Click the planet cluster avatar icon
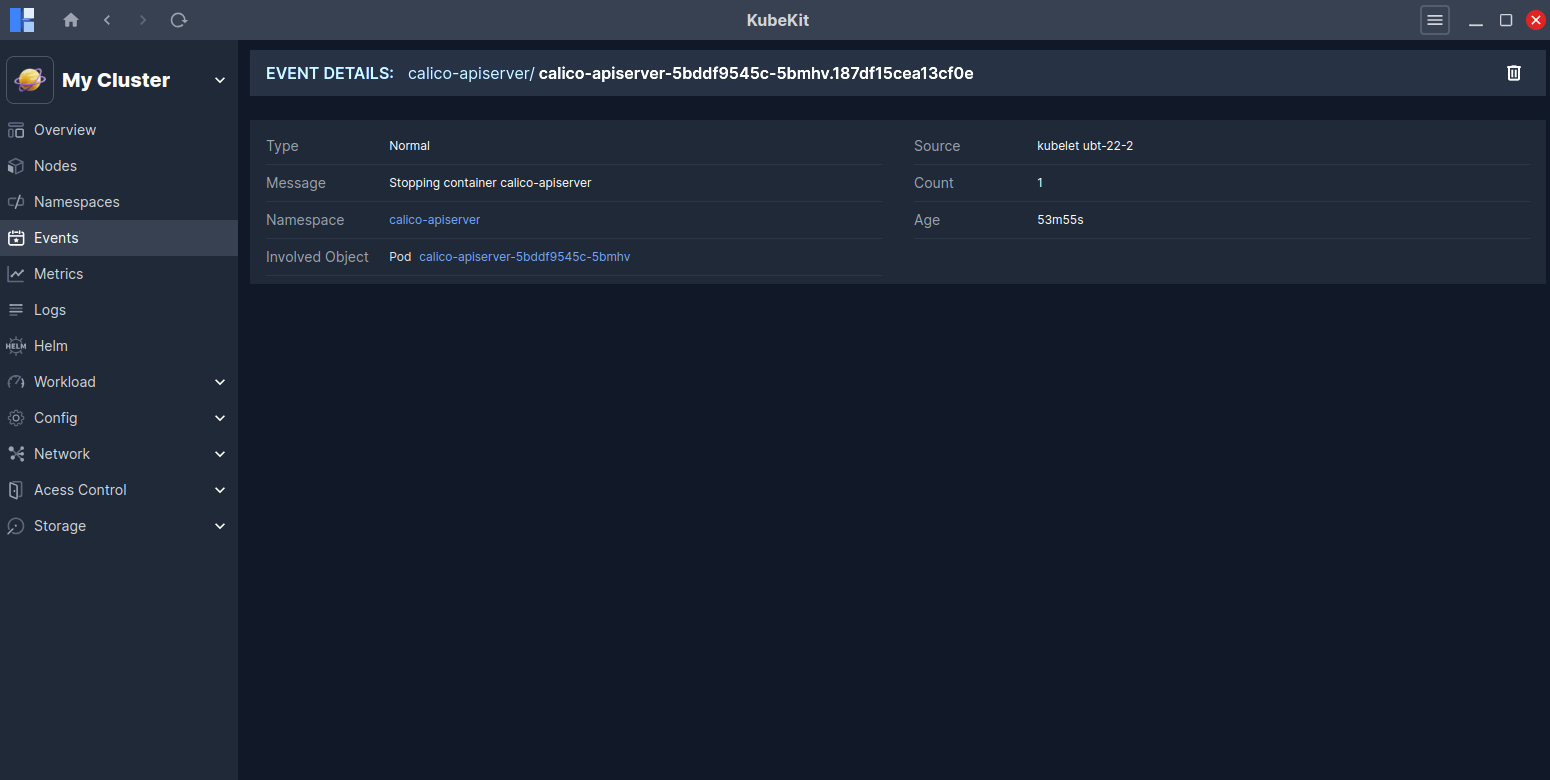The height and width of the screenshot is (780, 1550). click(x=30, y=80)
